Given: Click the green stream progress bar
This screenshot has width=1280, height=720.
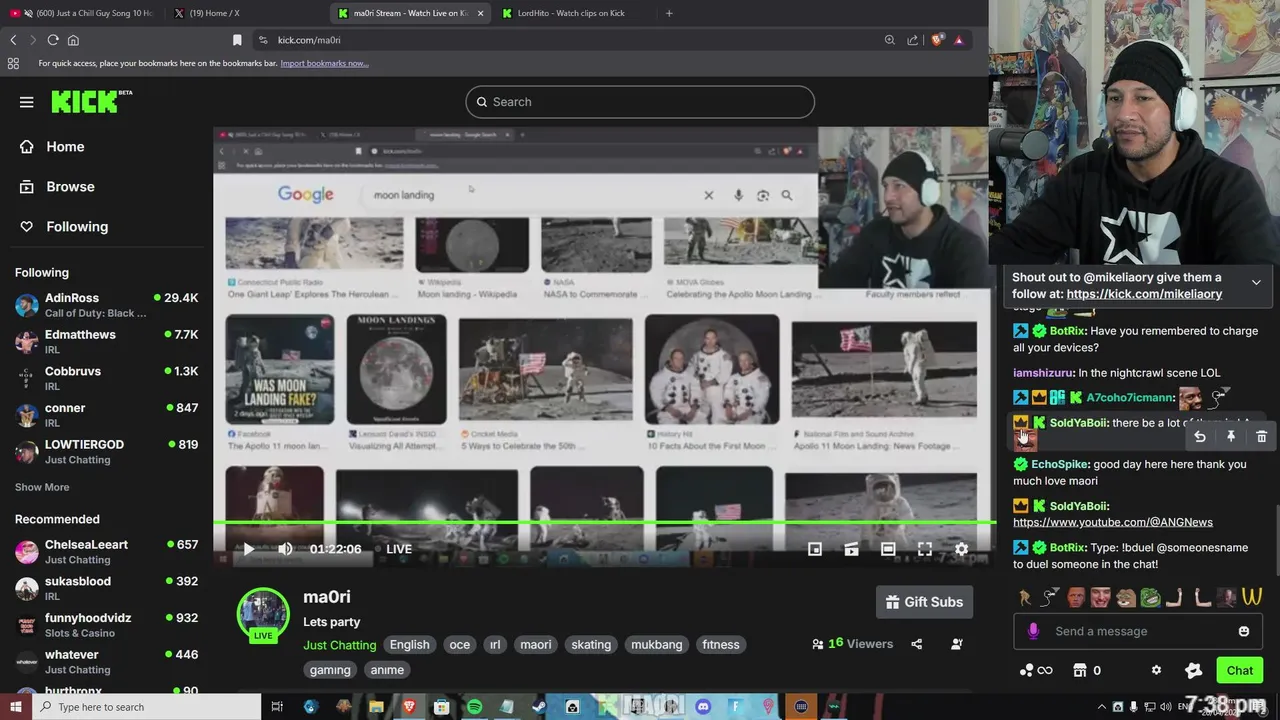Looking at the screenshot, I should 604,522.
